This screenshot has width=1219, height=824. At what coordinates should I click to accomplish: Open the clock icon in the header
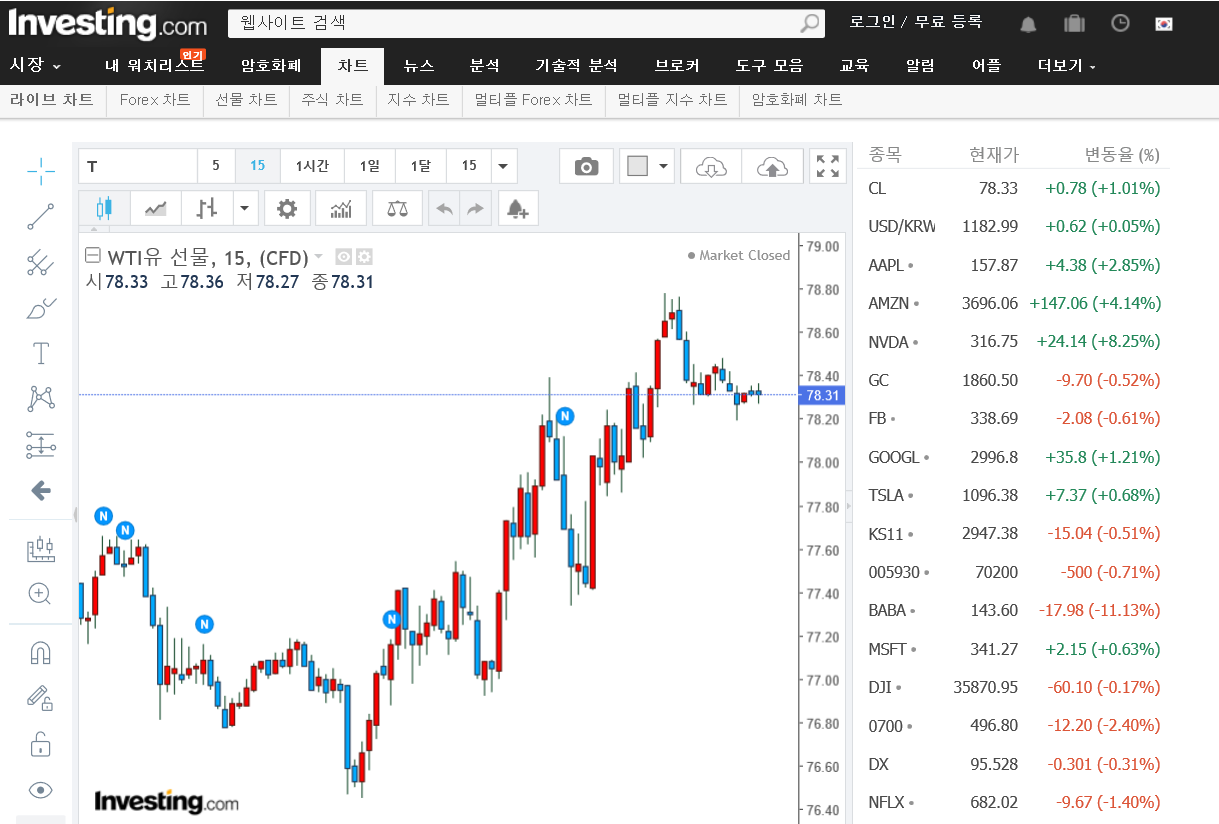tap(1120, 23)
